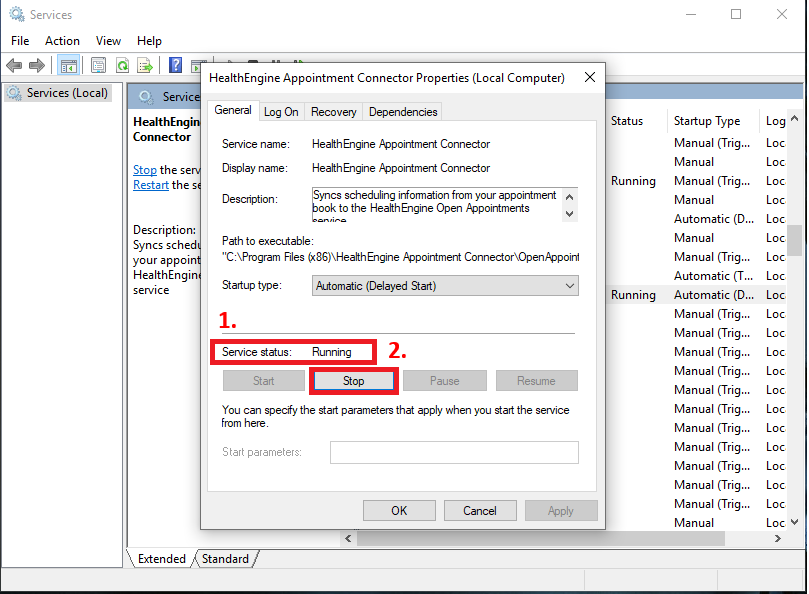809x594 pixels.
Task: Click the Properties toolbar icon
Action: pyautogui.click(x=98, y=66)
